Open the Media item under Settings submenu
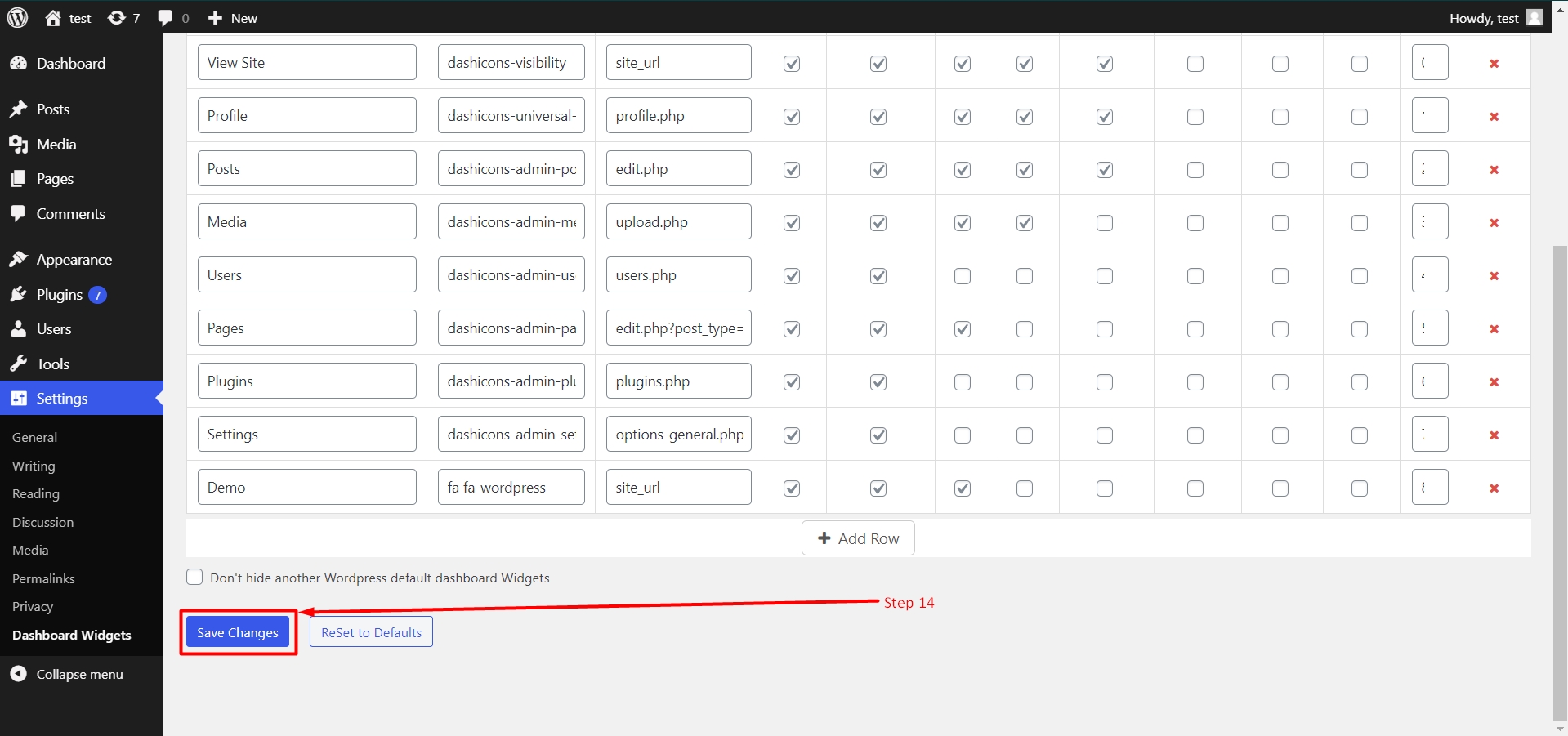Screen dimensions: 1568x736 coord(30,550)
